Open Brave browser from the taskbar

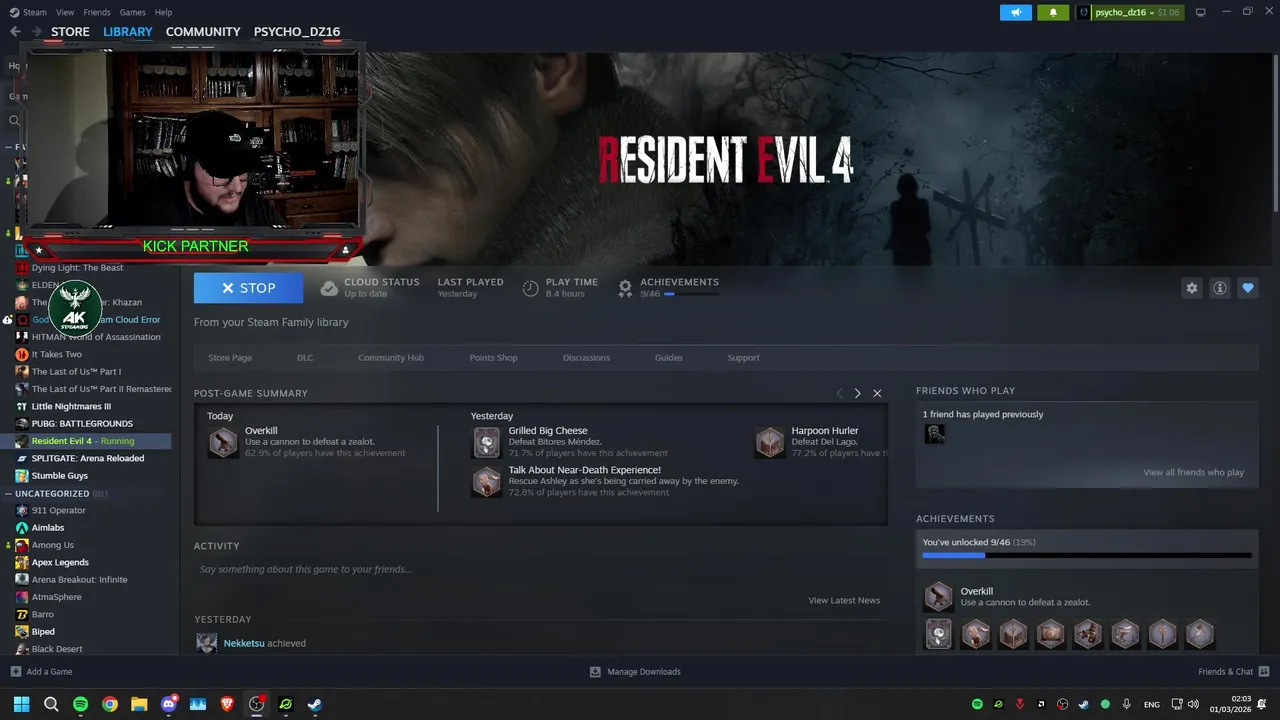(x=227, y=704)
